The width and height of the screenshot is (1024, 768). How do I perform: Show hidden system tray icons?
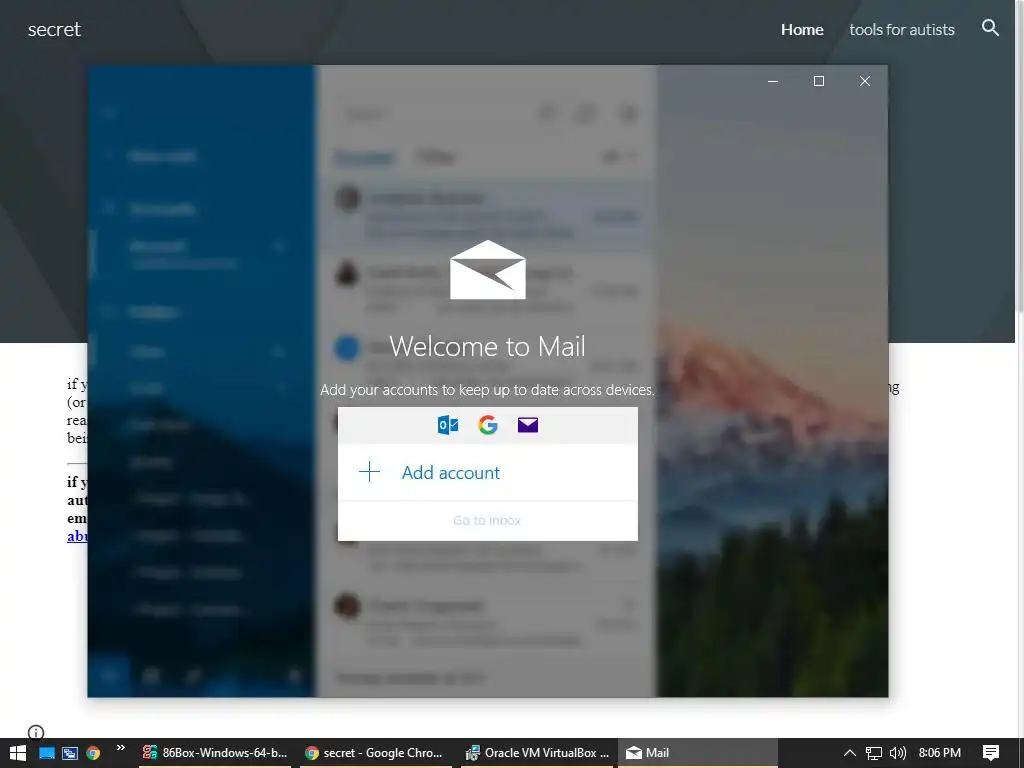click(850, 753)
